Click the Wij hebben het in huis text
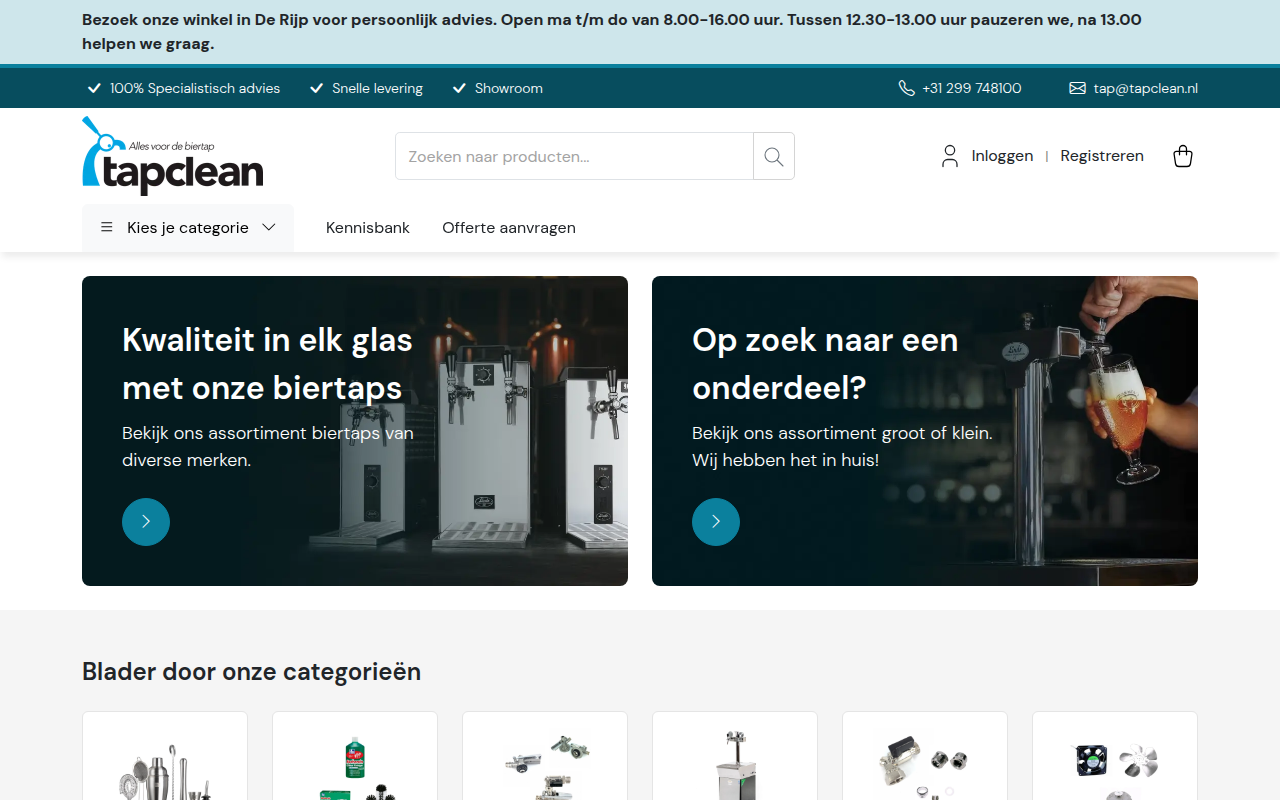1280x800 pixels. 785,460
